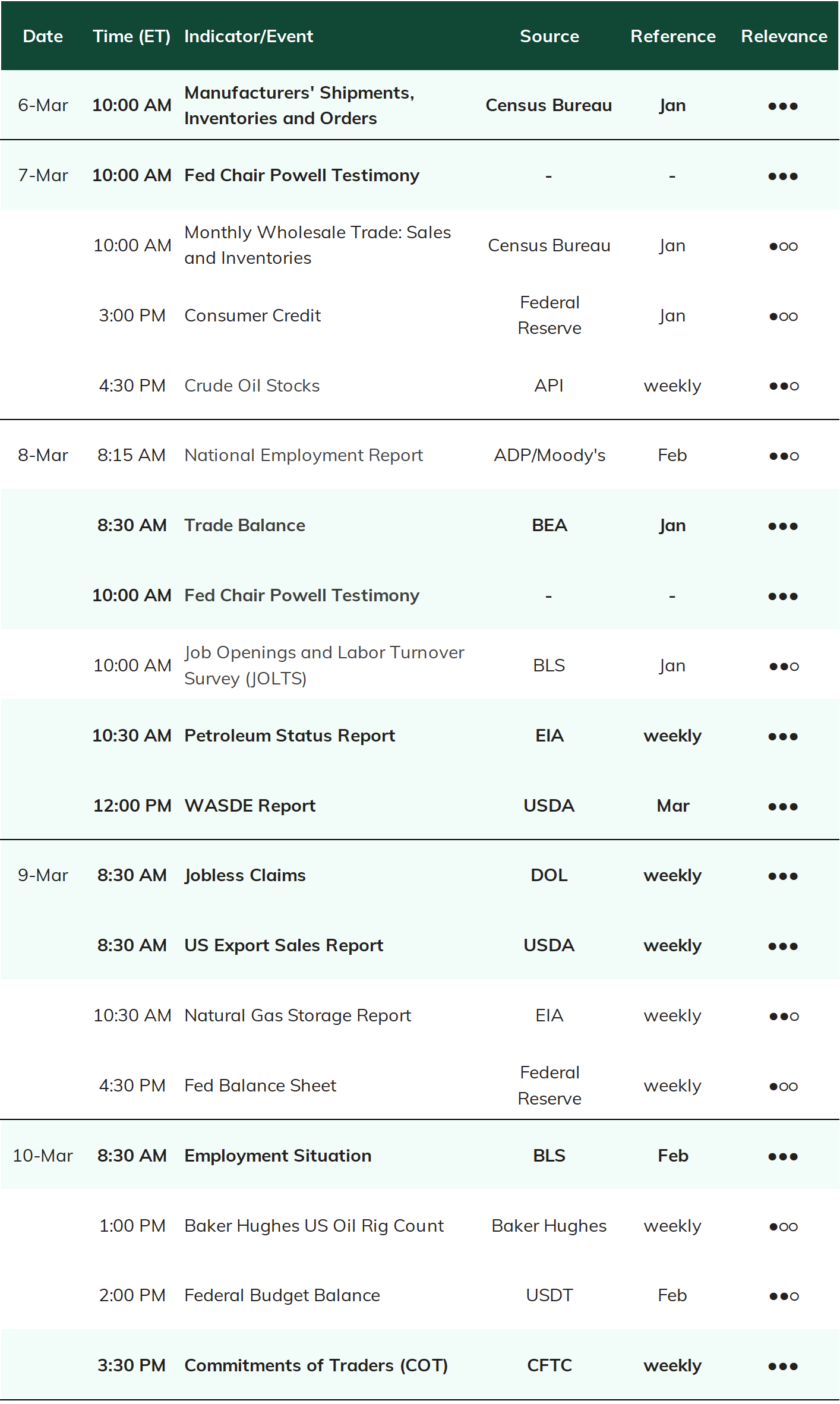Open the Jobless Claims event
This screenshot has width=840, height=1404.
245,875
